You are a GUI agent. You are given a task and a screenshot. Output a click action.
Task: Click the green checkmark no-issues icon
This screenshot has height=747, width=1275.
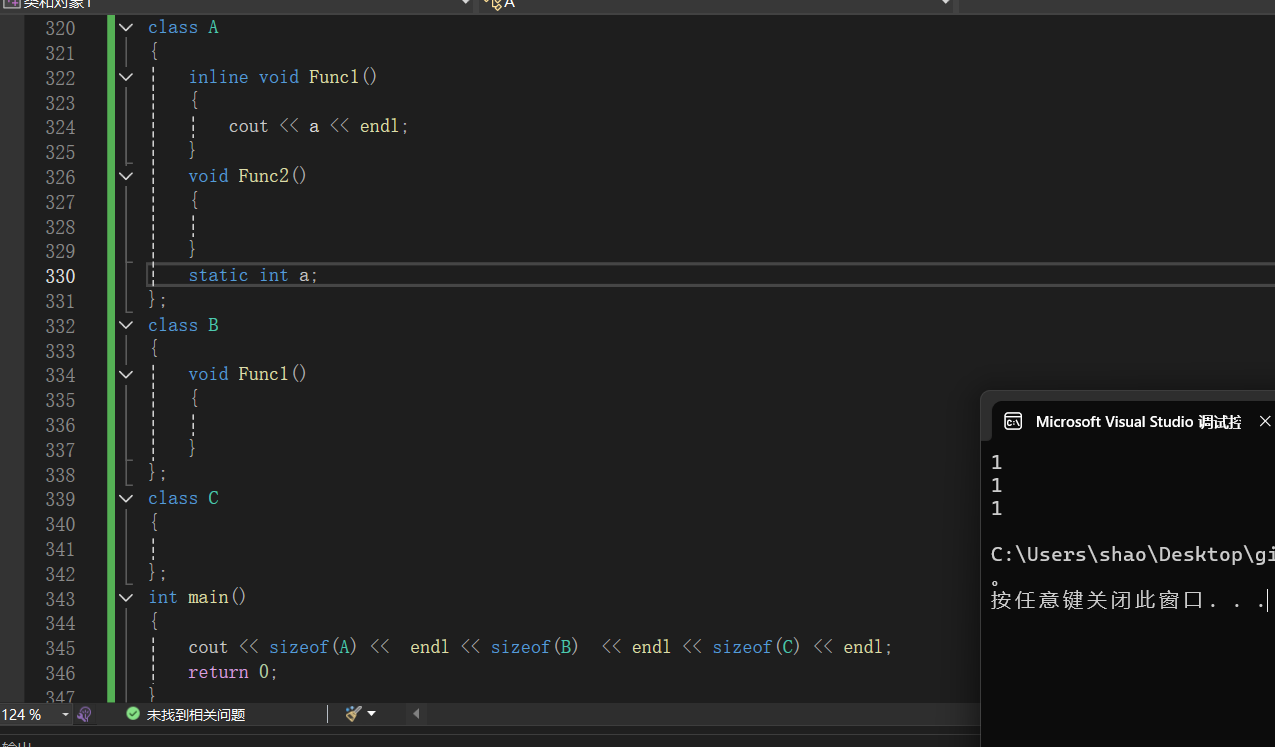point(133,714)
